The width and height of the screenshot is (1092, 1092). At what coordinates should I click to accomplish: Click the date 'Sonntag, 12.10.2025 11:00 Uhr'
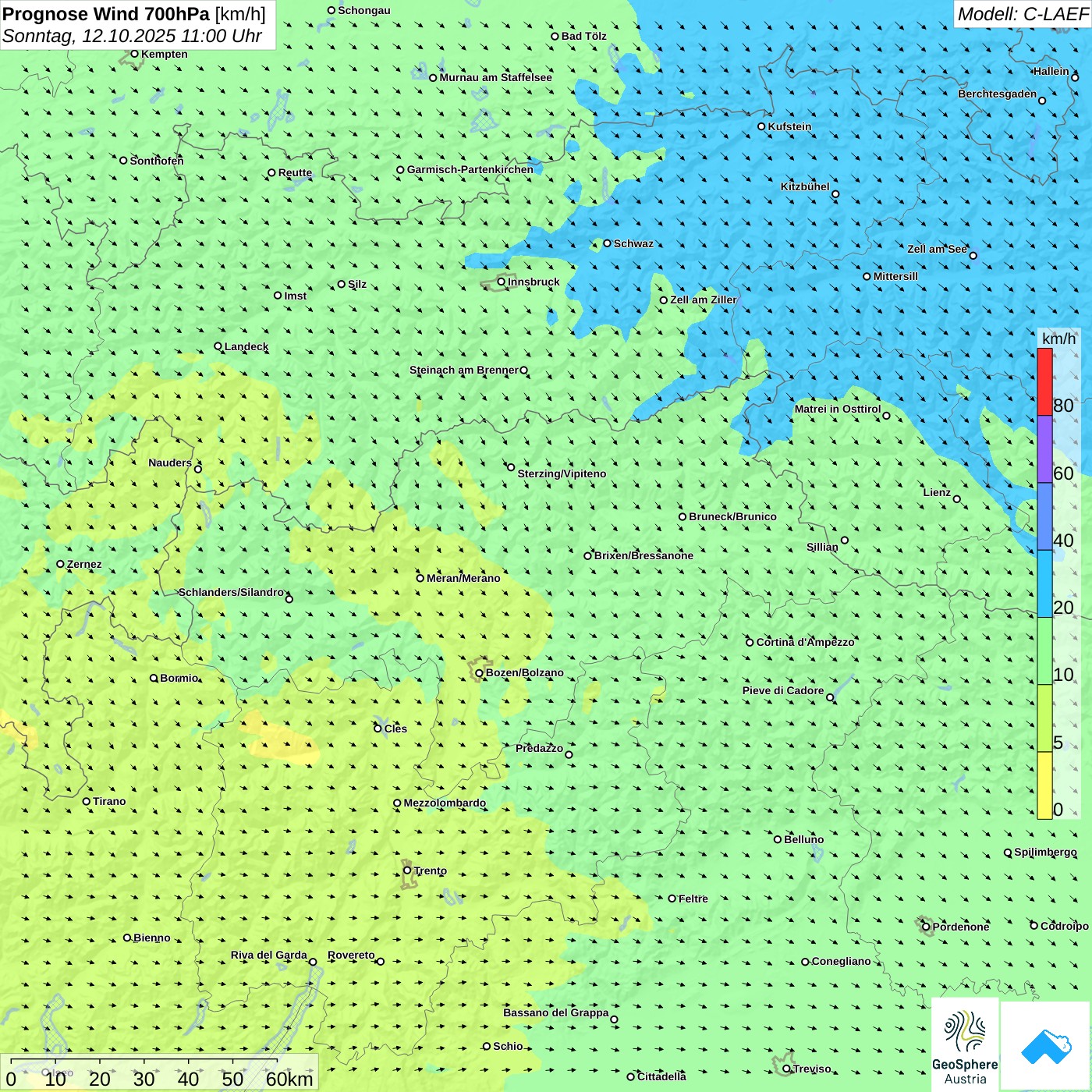[x=132, y=36]
